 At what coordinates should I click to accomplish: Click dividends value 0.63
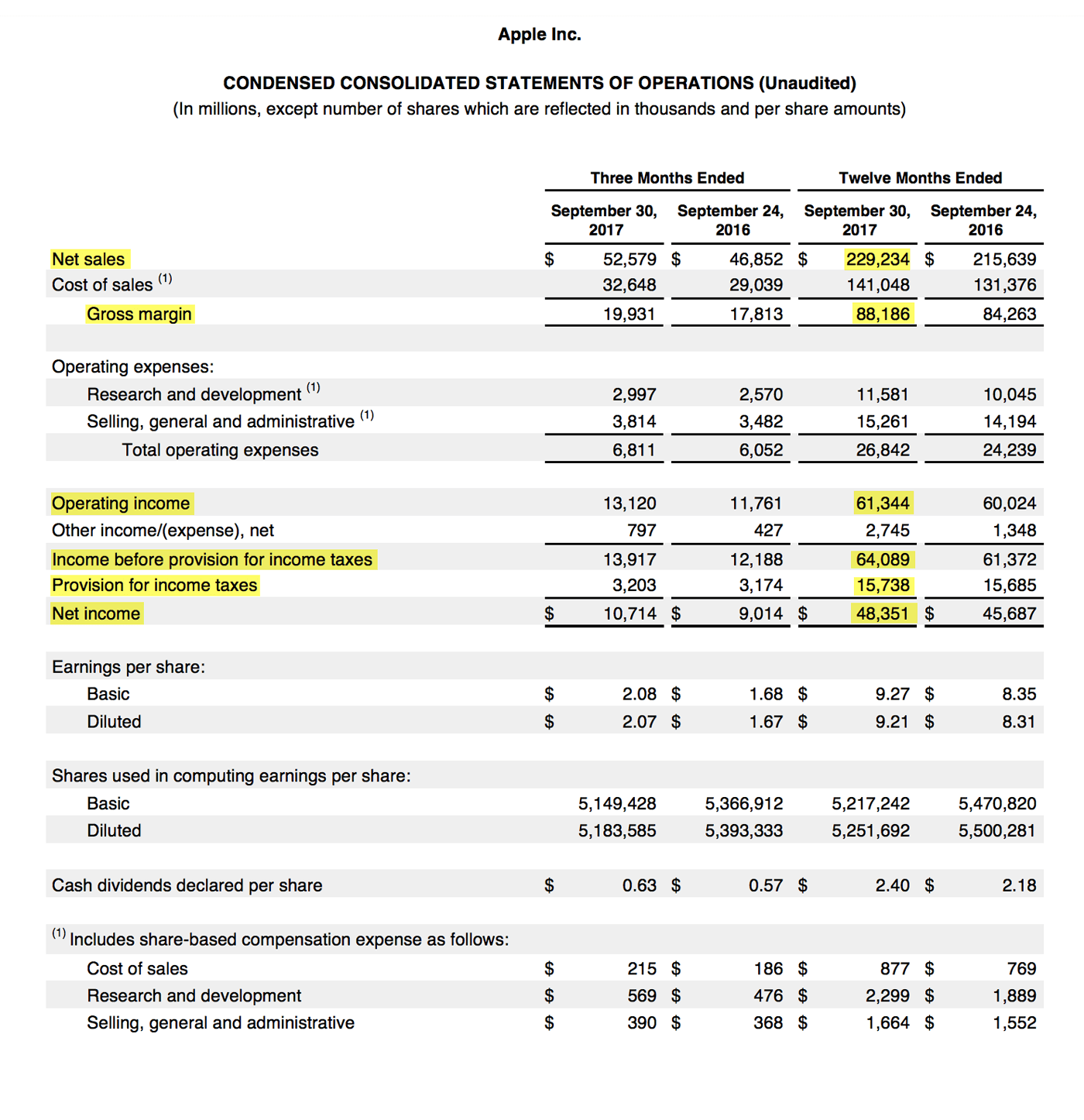(x=640, y=885)
